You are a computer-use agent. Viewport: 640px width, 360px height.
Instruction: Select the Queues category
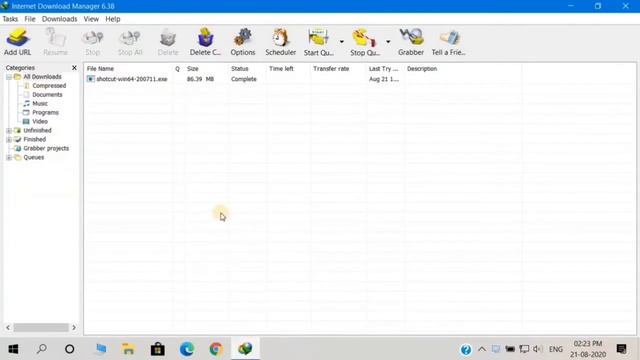[33, 158]
